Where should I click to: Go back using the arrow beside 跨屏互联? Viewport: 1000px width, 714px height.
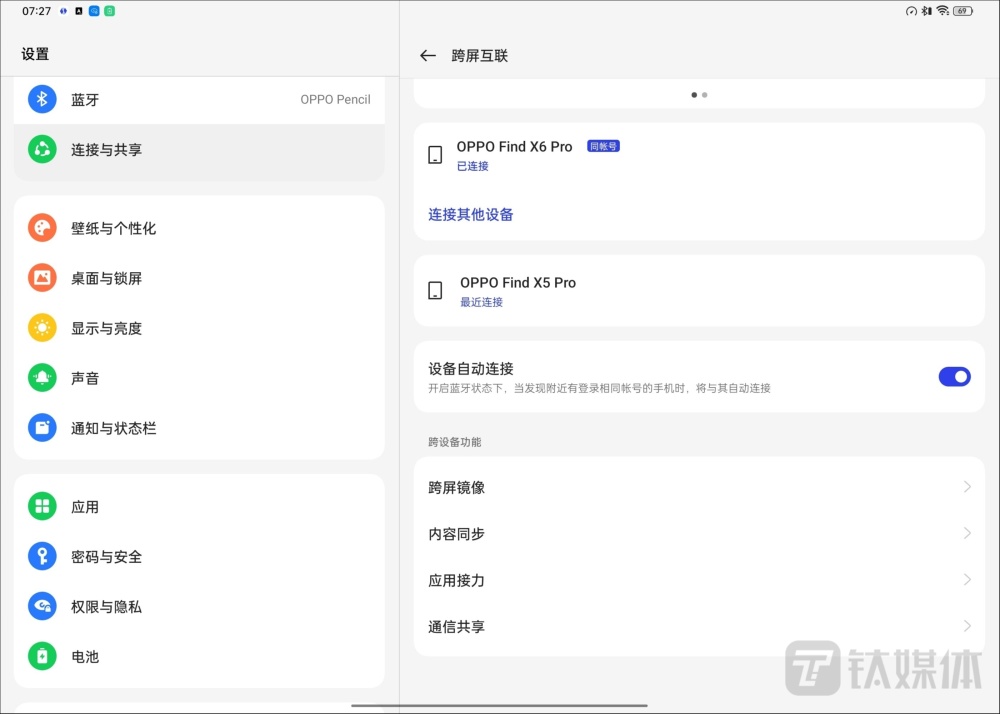[x=428, y=56]
